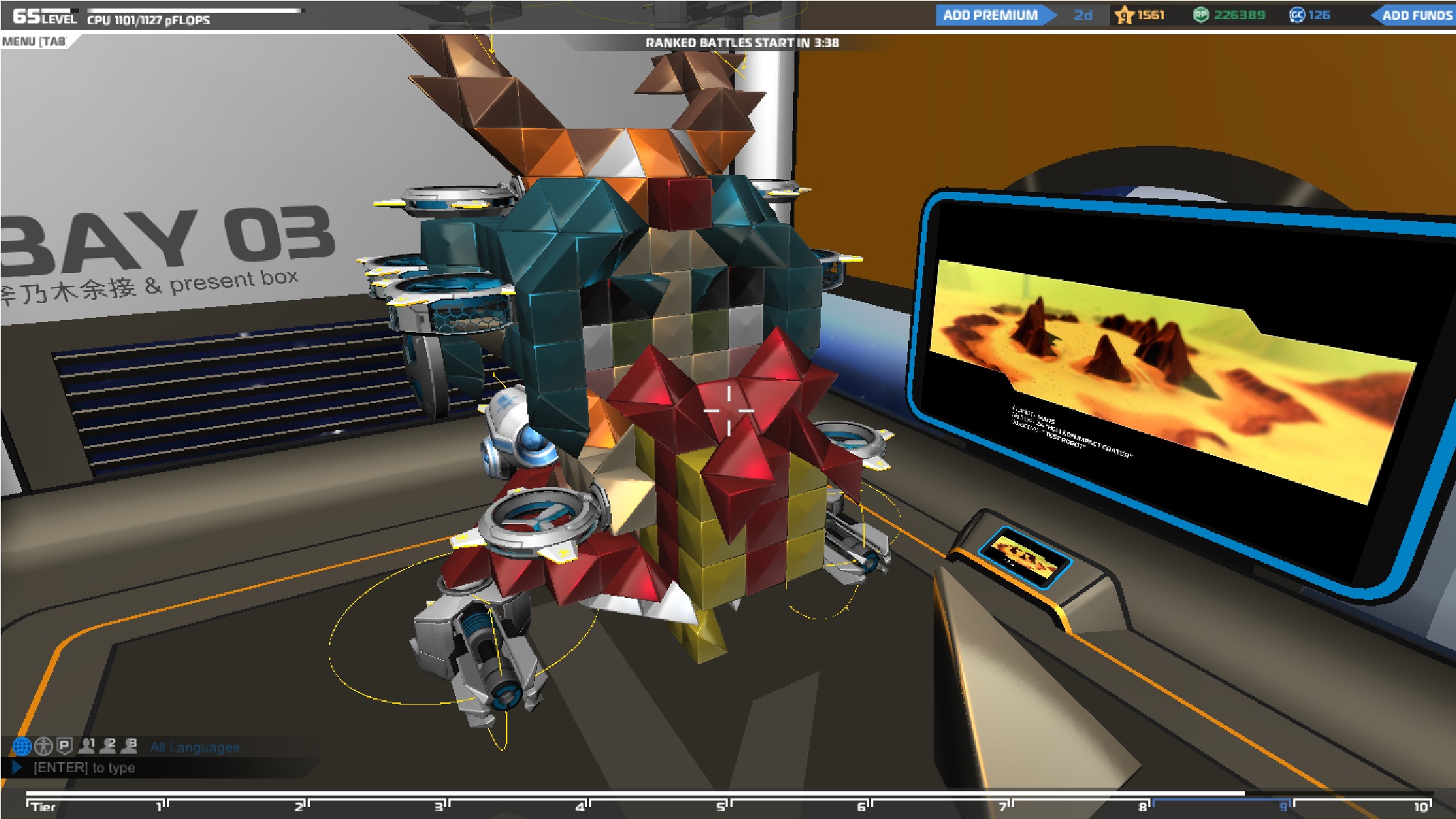Click the blue chat prompt arrow
The width and height of the screenshot is (1456, 819).
click(17, 767)
